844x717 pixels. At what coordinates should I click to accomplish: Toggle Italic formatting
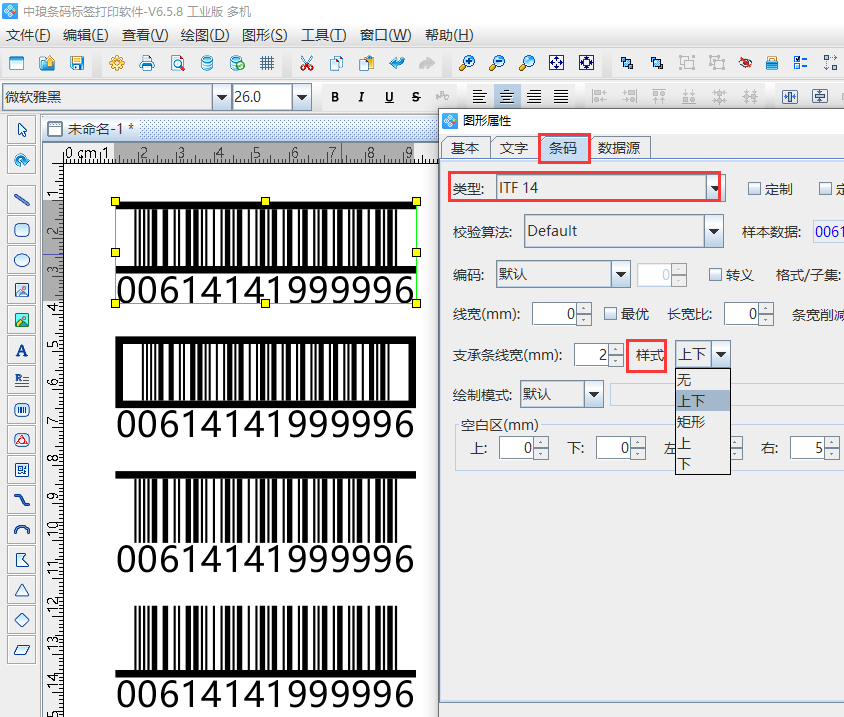(361, 97)
